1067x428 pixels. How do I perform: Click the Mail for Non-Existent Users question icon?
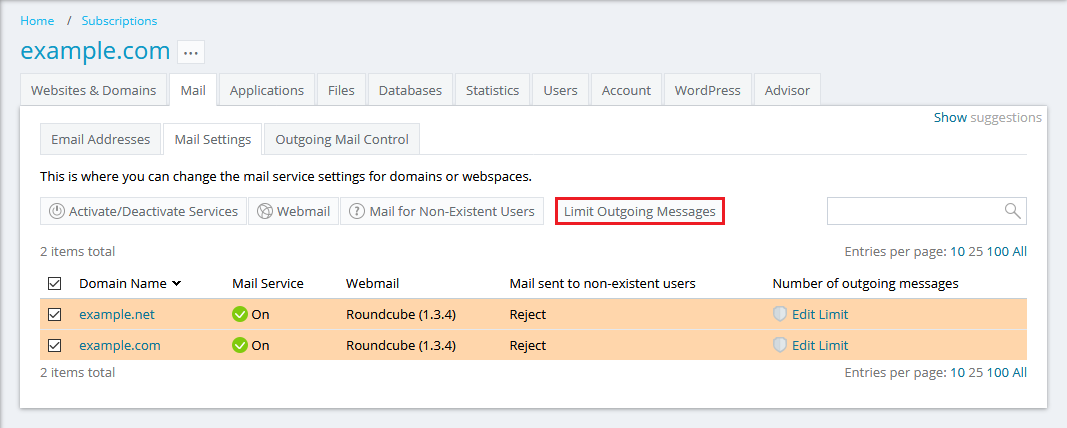(x=357, y=211)
